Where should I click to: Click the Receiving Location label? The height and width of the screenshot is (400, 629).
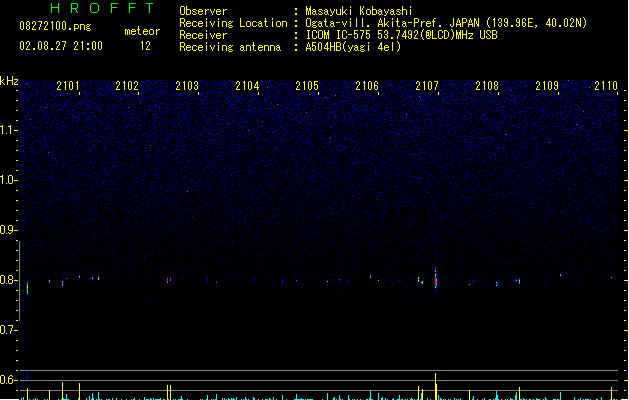point(233,23)
